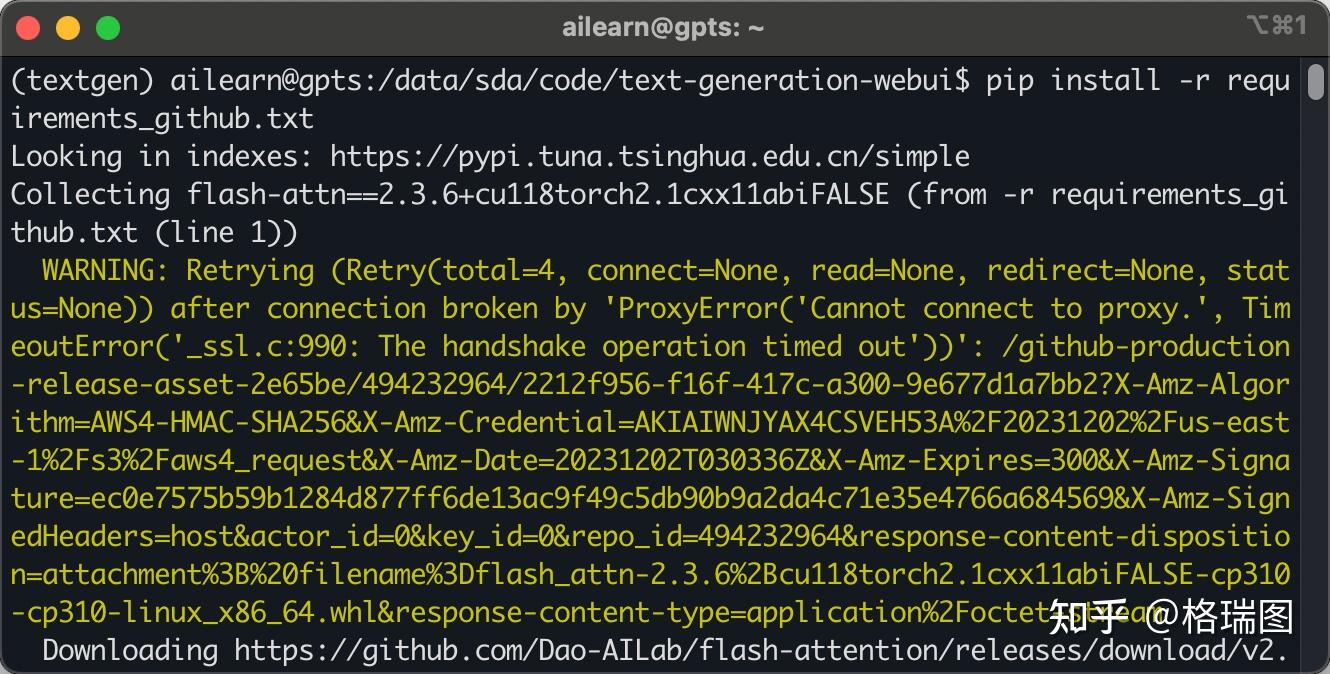Viewport: 1330px width, 674px height.
Task: Click the yellow minimize window button
Action: click(x=68, y=27)
